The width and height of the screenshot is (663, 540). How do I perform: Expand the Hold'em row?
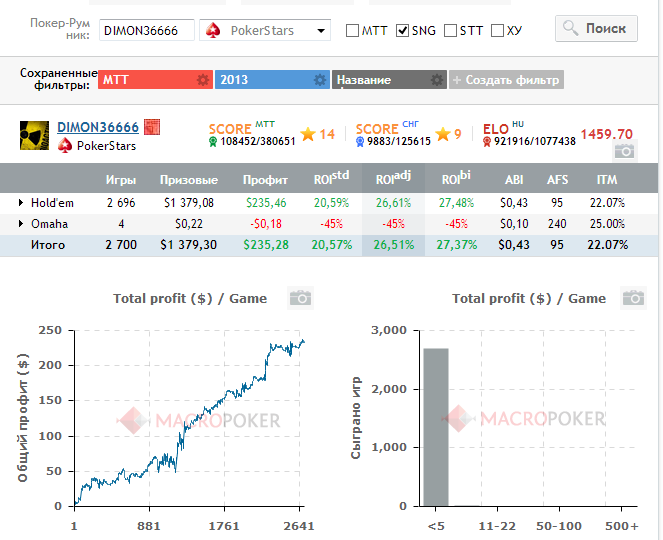pyautogui.click(x=22, y=203)
